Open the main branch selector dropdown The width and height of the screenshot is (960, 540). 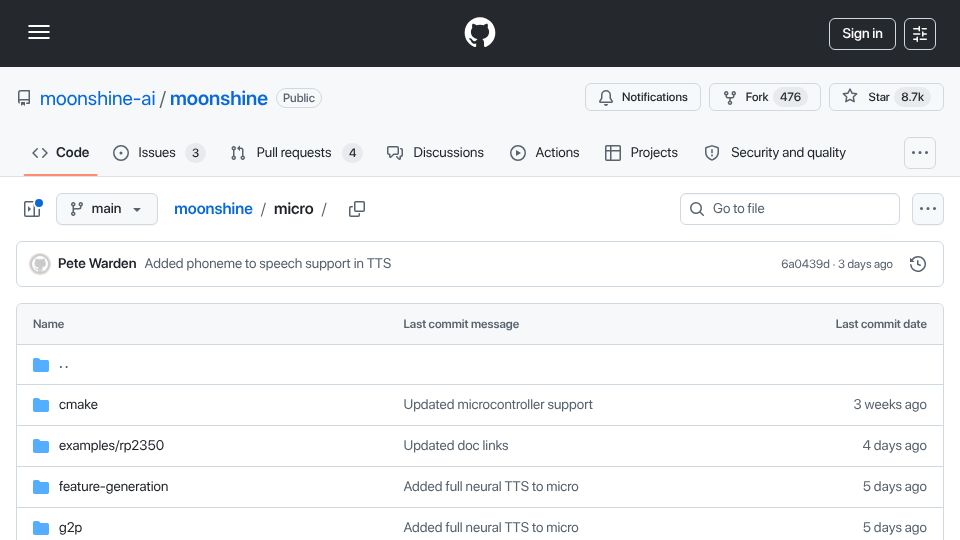(x=107, y=209)
